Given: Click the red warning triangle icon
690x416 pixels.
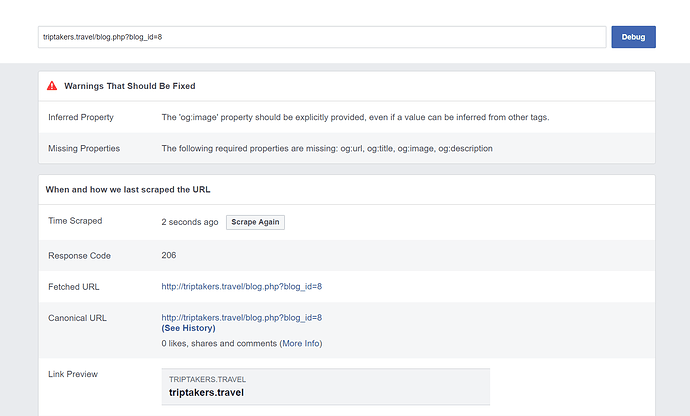Looking at the screenshot, I should pos(52,86).
